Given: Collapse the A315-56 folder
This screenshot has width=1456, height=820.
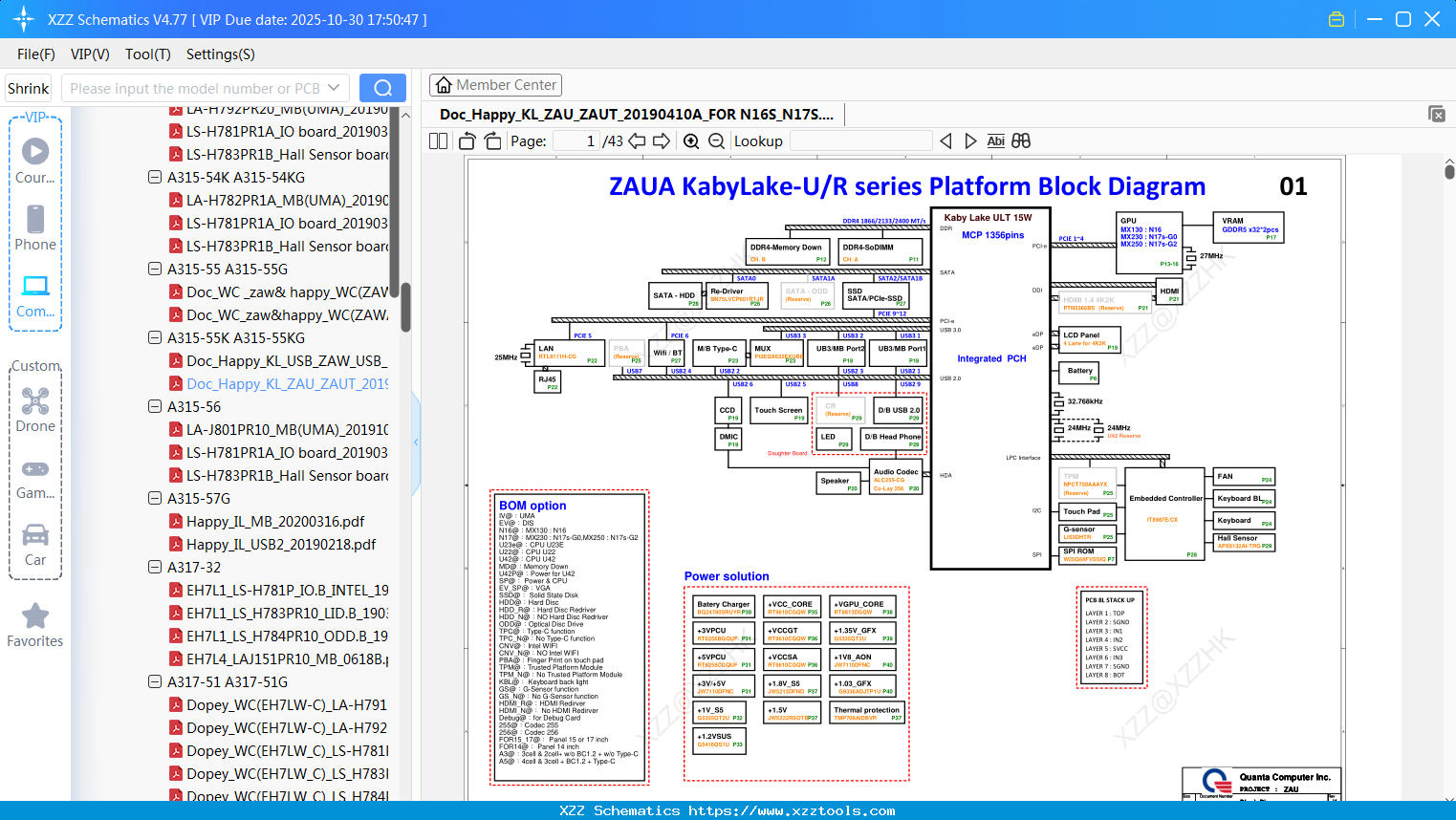Looking at the screenshot, I should point(155,406).
